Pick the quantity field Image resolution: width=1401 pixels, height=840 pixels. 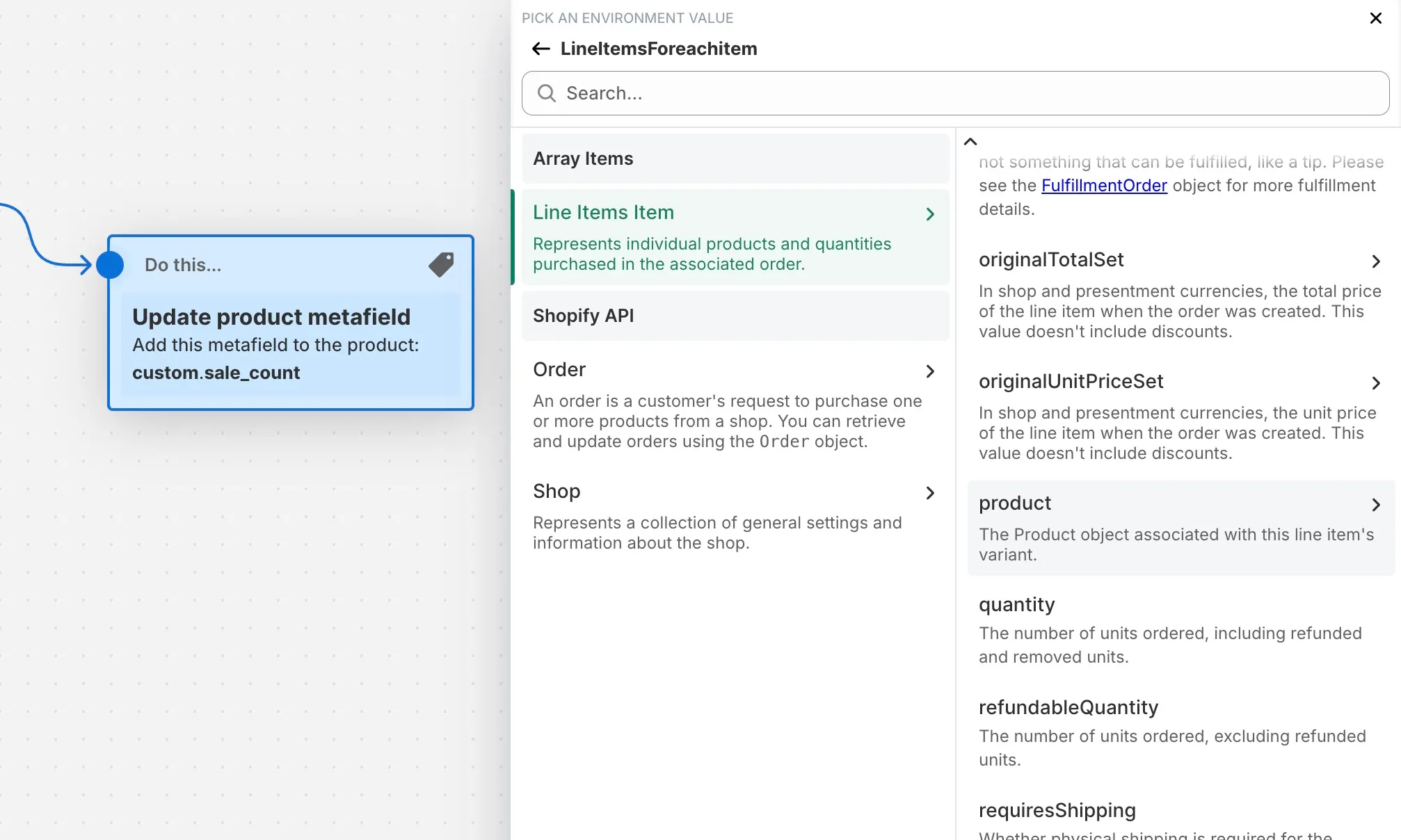(1180, 629)
